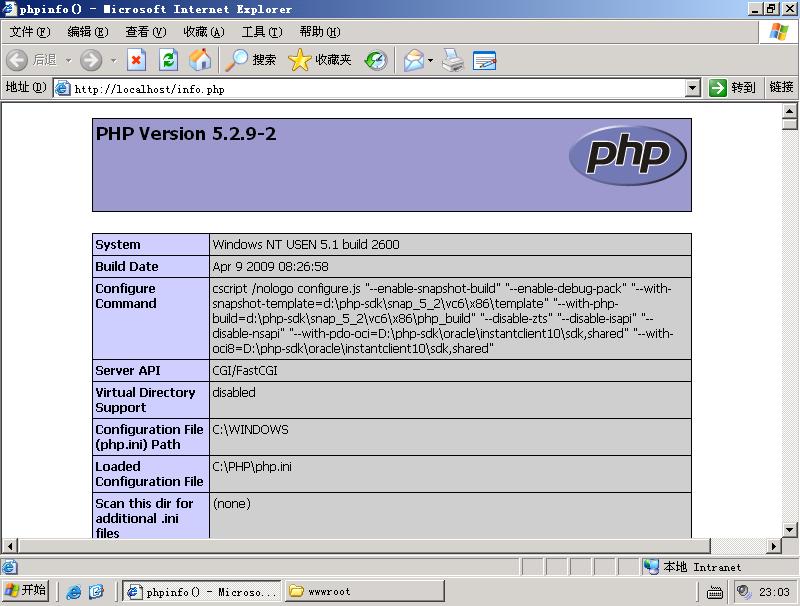
Task: Click the Back navigation button
Action: coord(32,60)
